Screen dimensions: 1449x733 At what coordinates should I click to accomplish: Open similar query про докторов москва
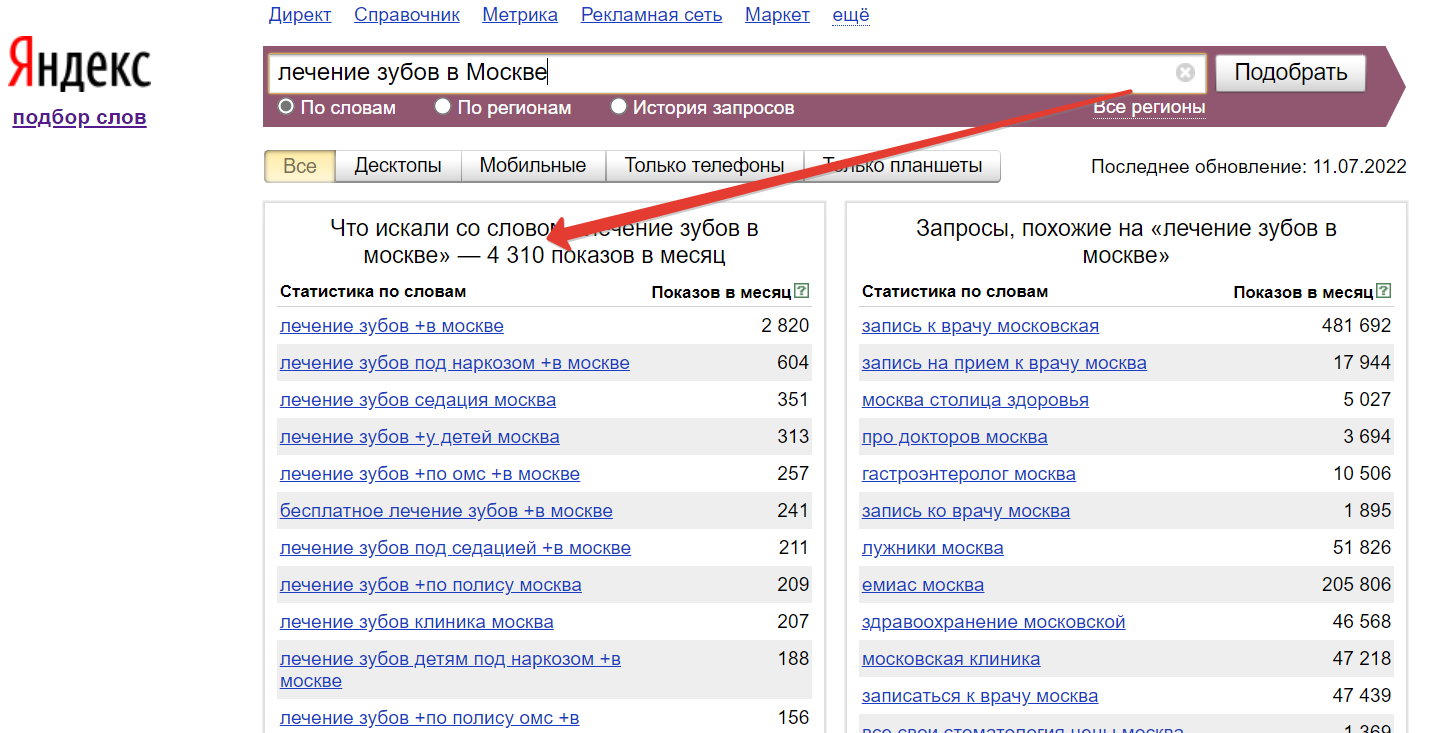coord(955,437)
